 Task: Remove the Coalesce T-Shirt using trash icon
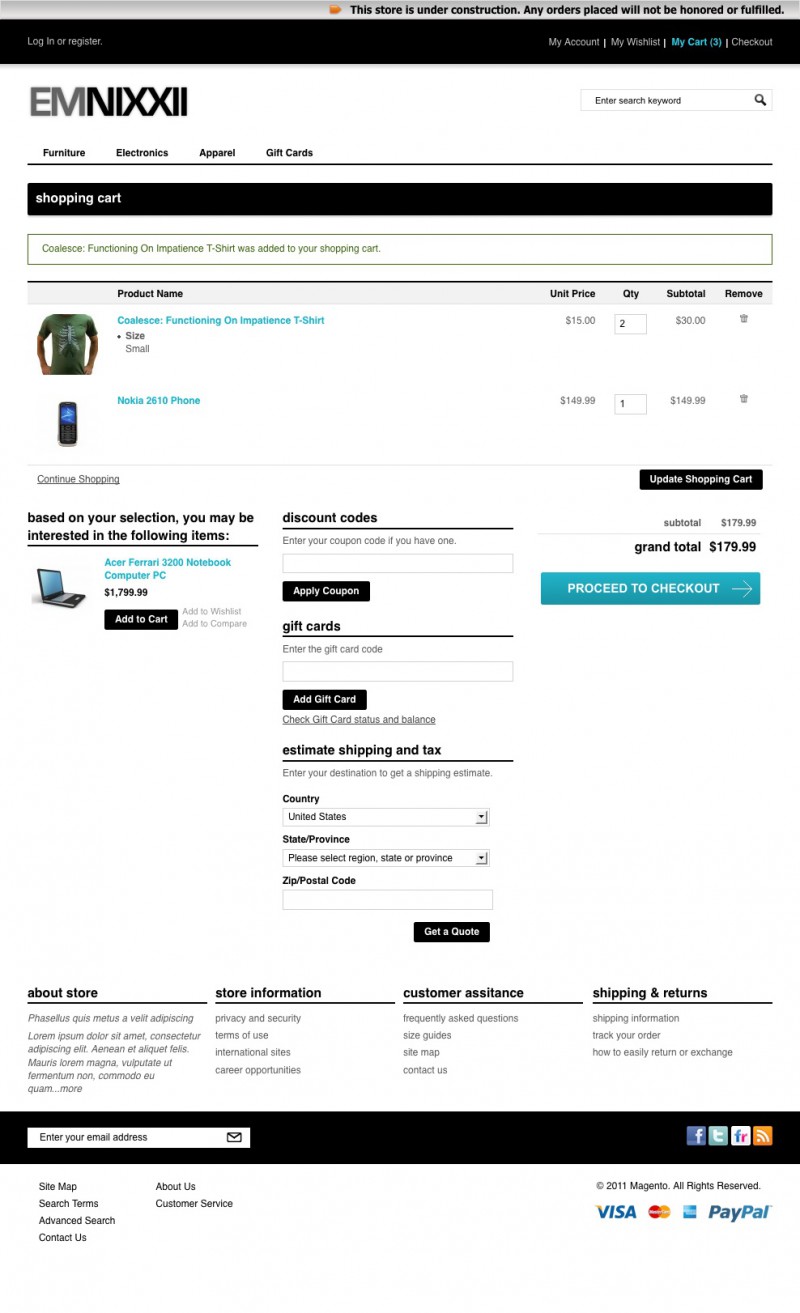point(743,319)
